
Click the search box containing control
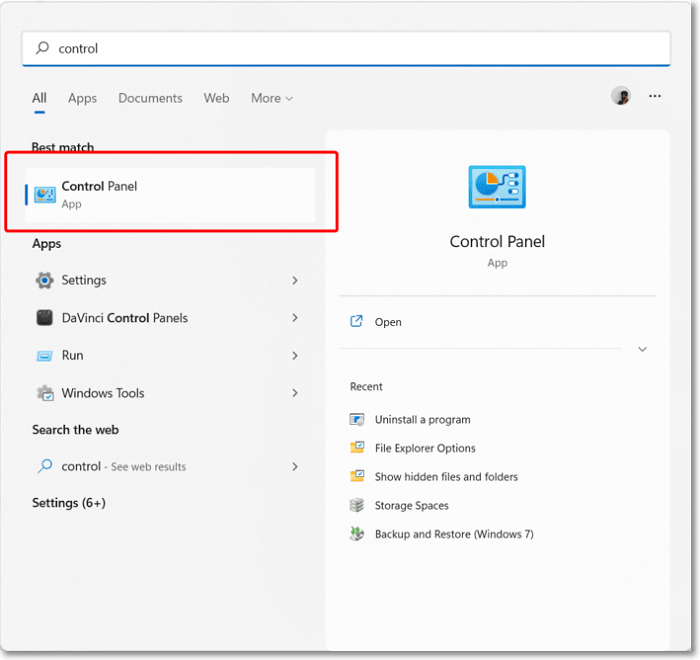tap(346, 48)
